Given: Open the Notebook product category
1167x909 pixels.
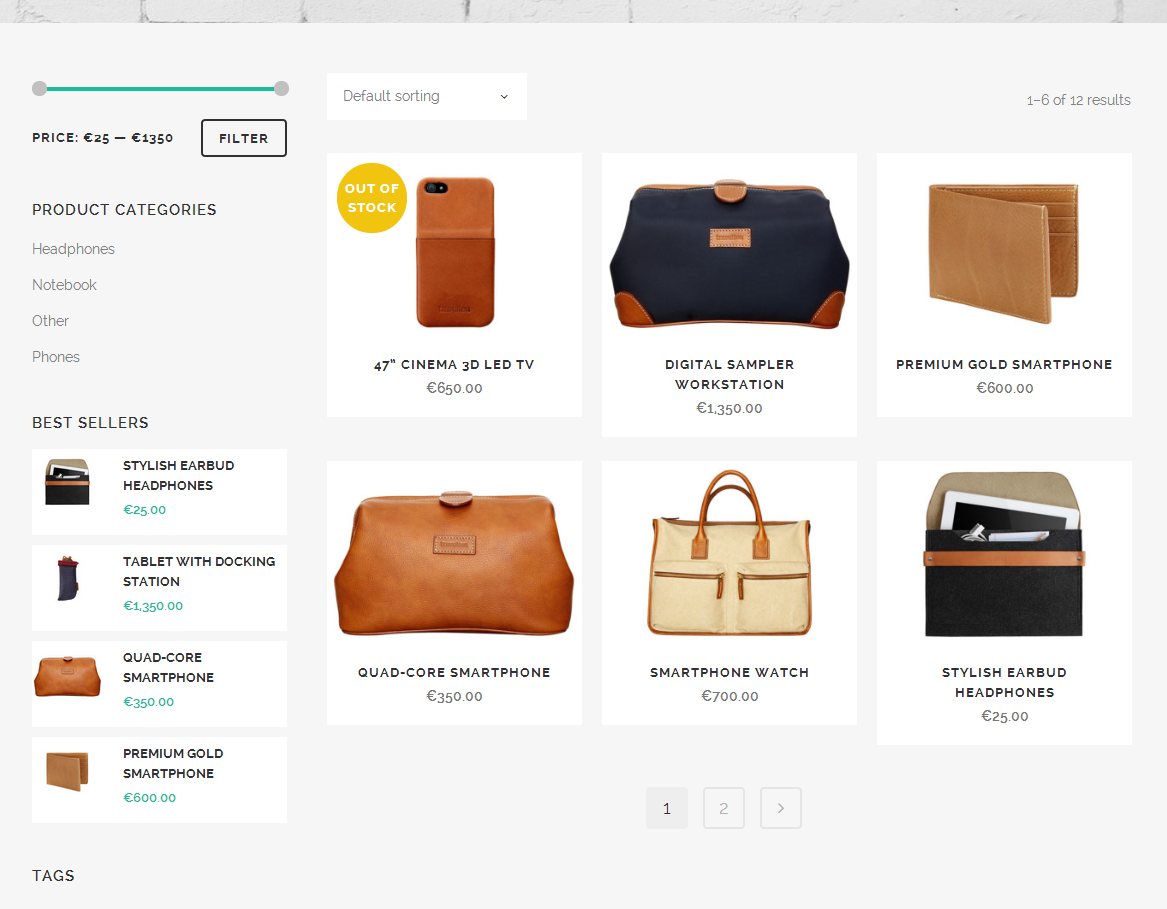Looking at the screenshot, I should [64, 285].
